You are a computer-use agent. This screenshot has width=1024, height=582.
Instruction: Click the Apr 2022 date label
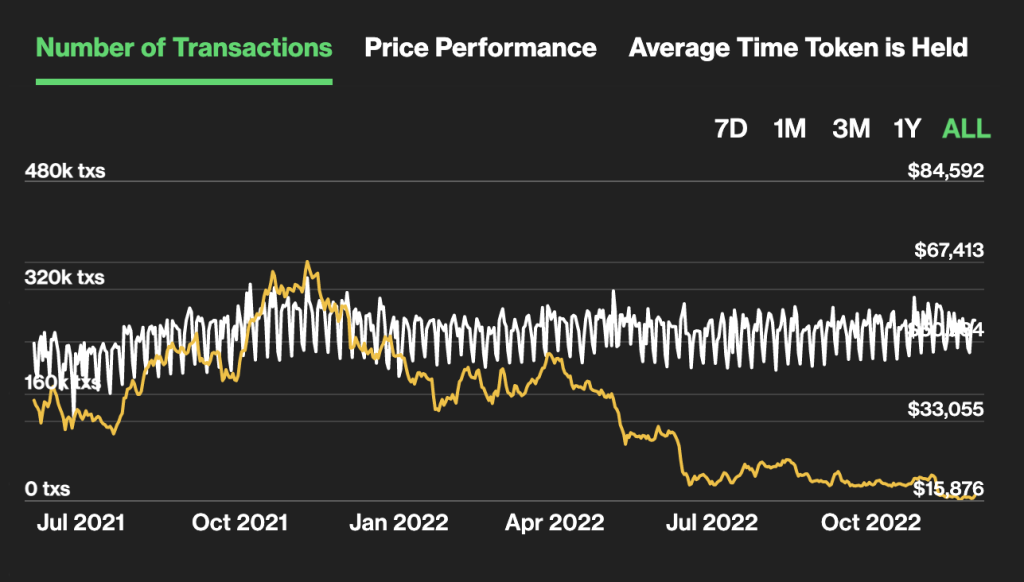point(555,523)
